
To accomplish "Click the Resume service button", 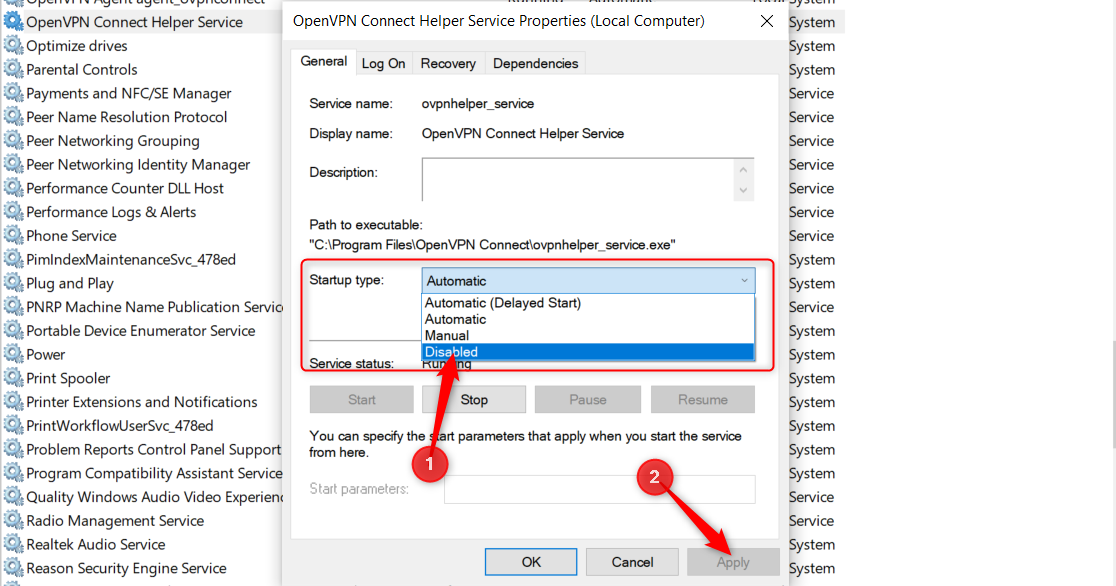I will (702, 399).
